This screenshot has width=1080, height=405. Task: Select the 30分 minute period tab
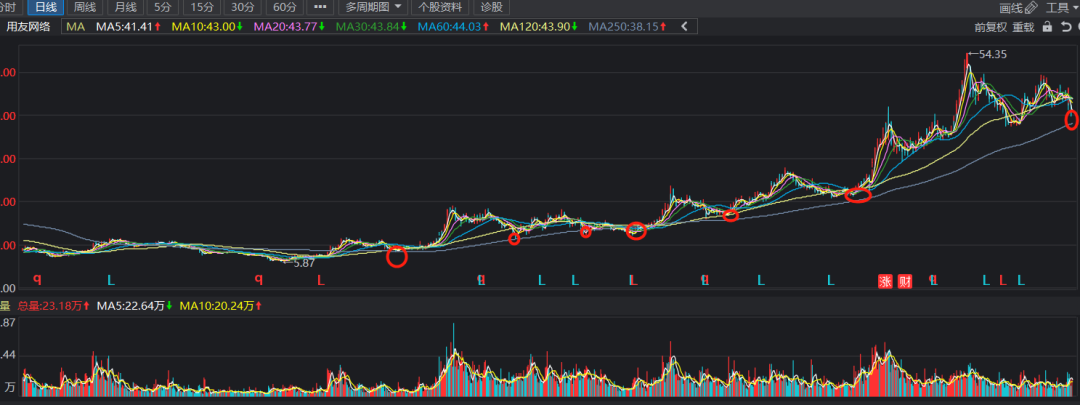coord(243,8)
